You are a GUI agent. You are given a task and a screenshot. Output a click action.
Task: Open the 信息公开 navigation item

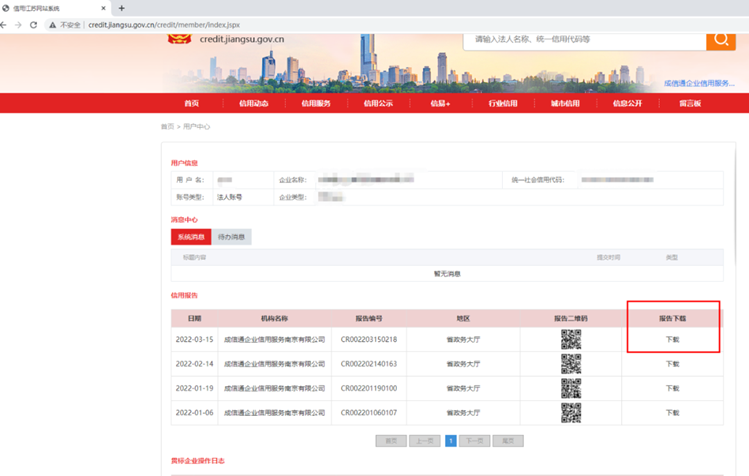coord(627,103)
